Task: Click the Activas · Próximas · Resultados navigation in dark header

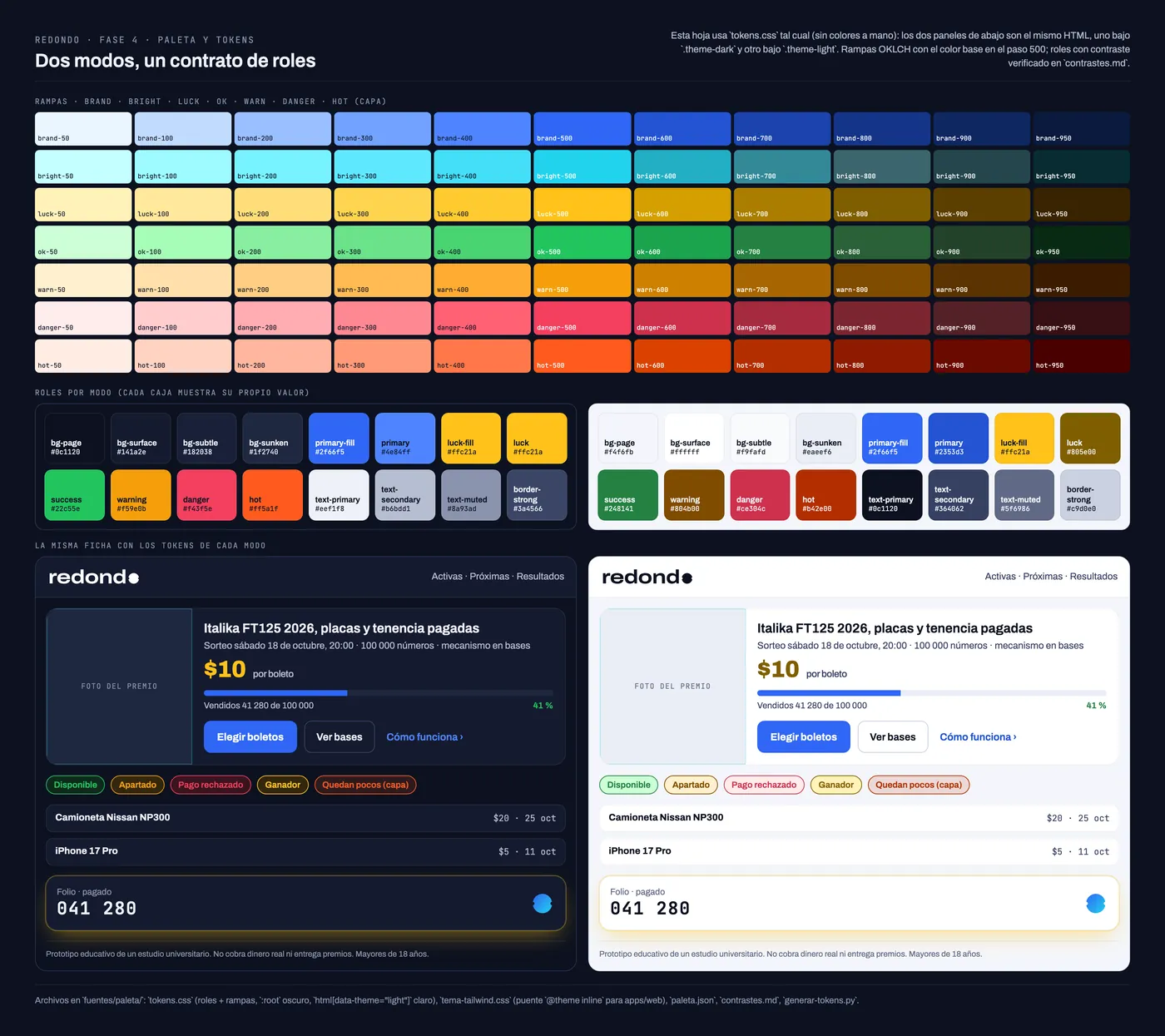Action: tap(498, 577)
